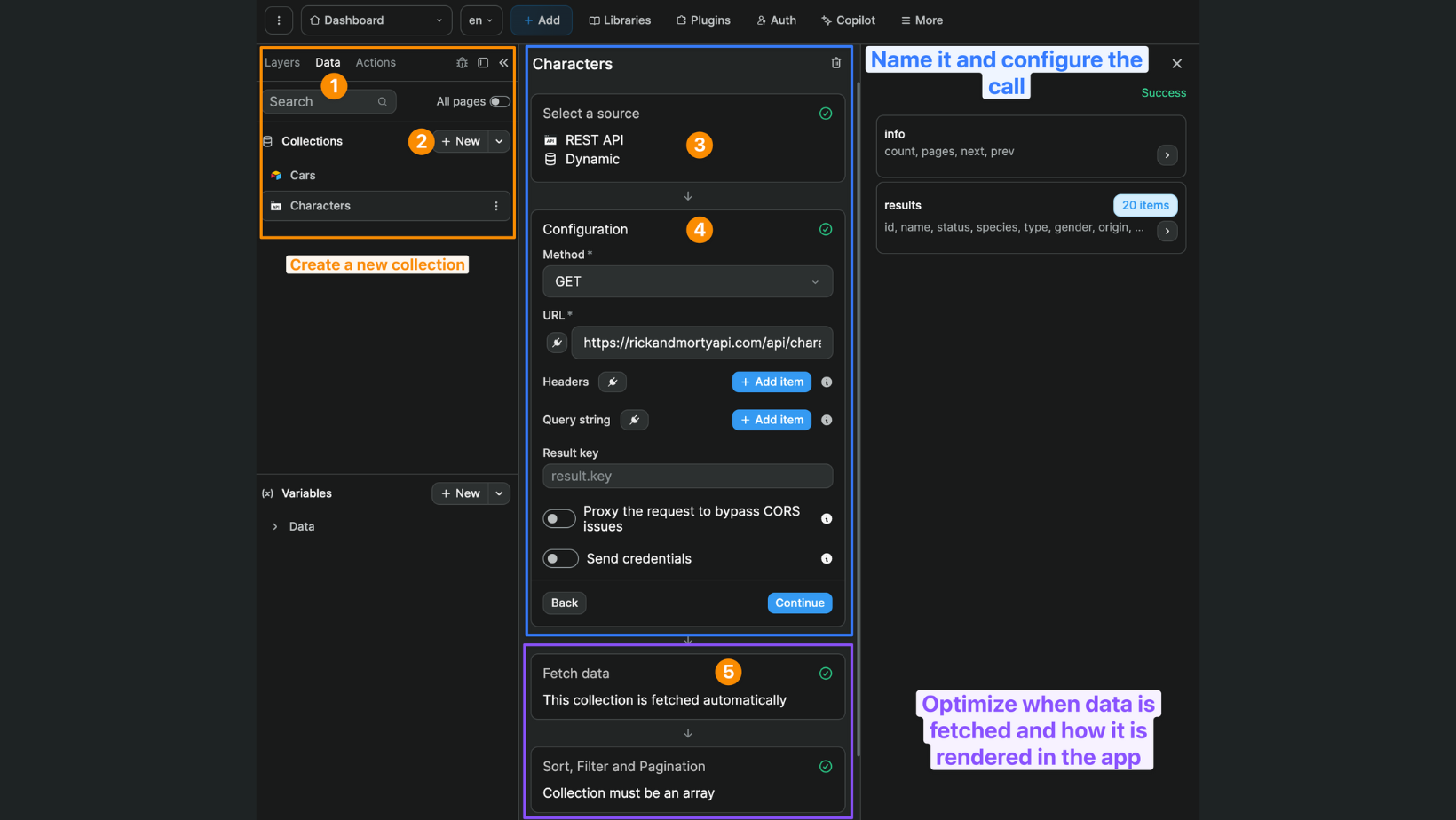
Task: Expand Data under the Variables section
Action: [x=275, y=526]
